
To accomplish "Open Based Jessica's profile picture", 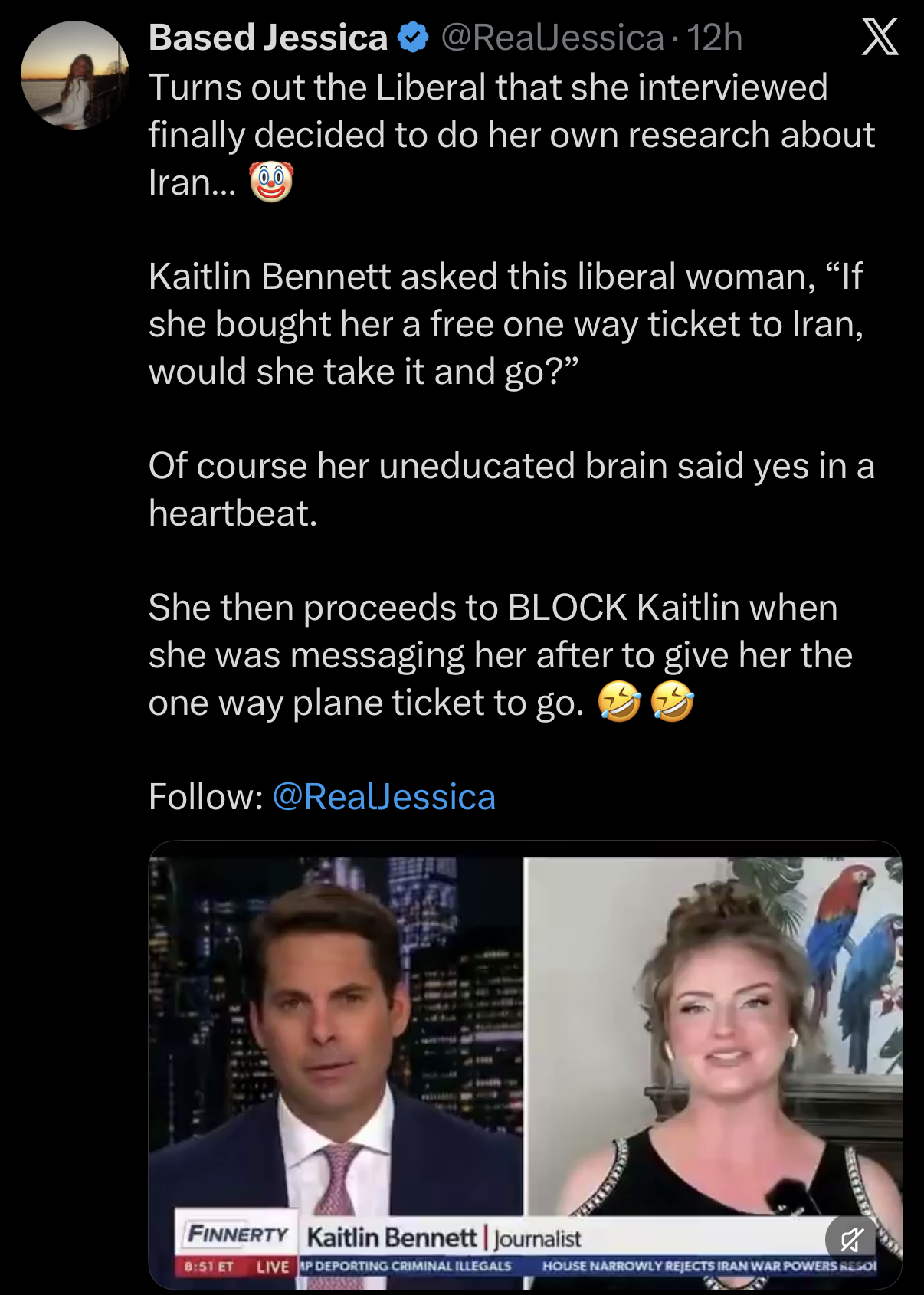I will click(75, 75).
